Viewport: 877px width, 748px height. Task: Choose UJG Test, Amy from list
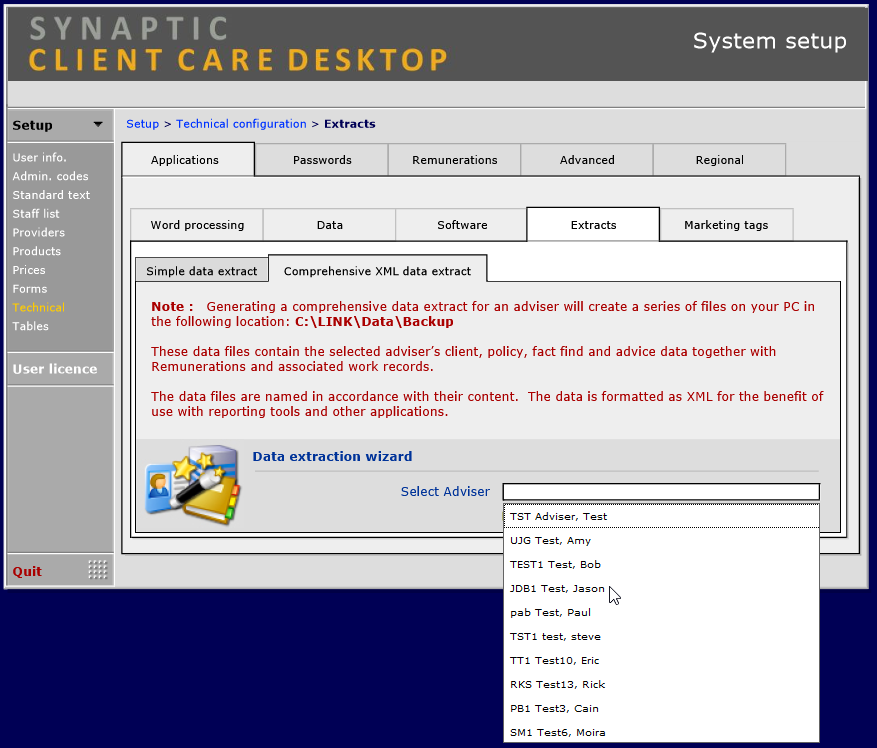point(661,540)
